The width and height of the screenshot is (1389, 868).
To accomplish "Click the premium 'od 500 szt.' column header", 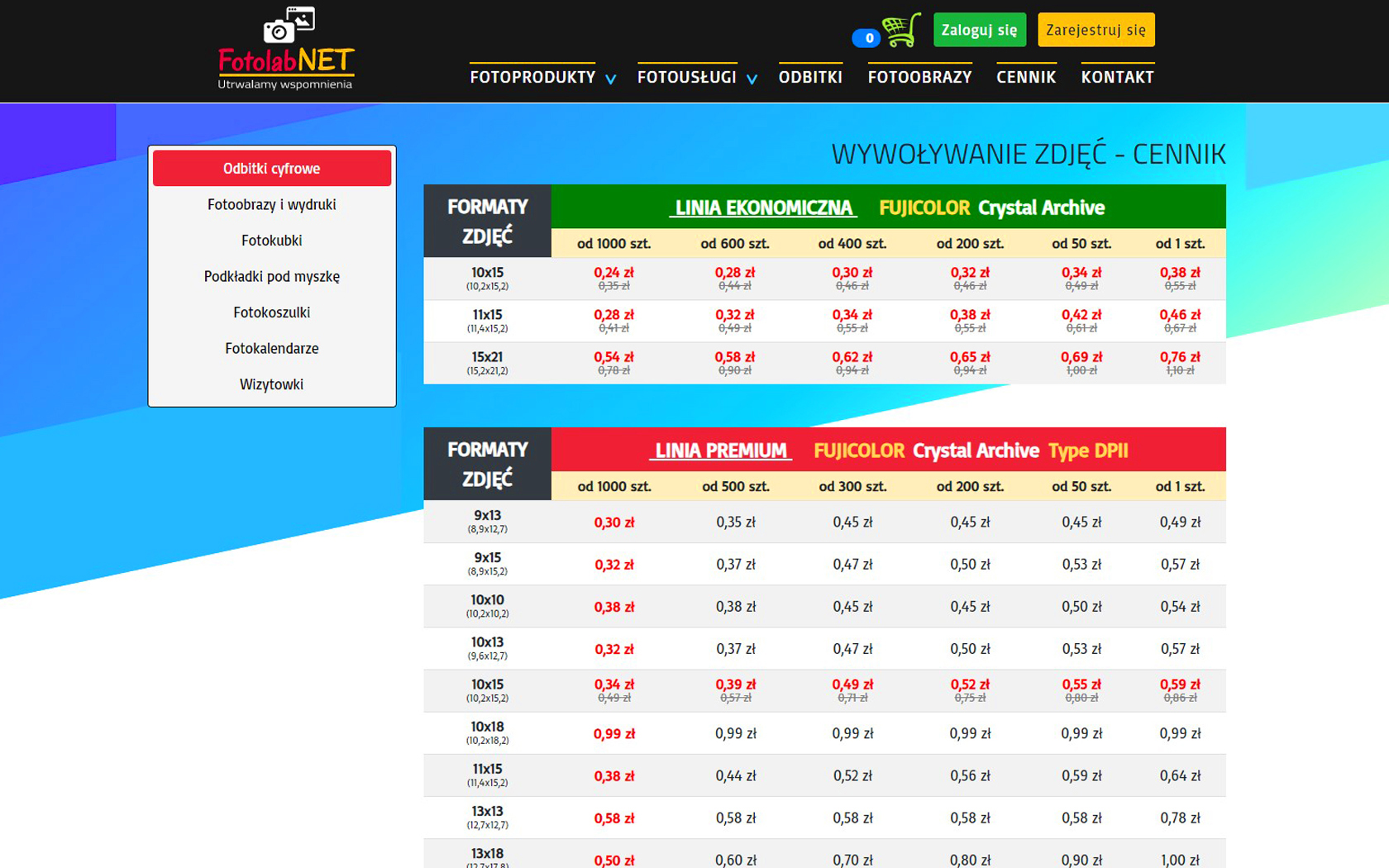I will 735,487.
